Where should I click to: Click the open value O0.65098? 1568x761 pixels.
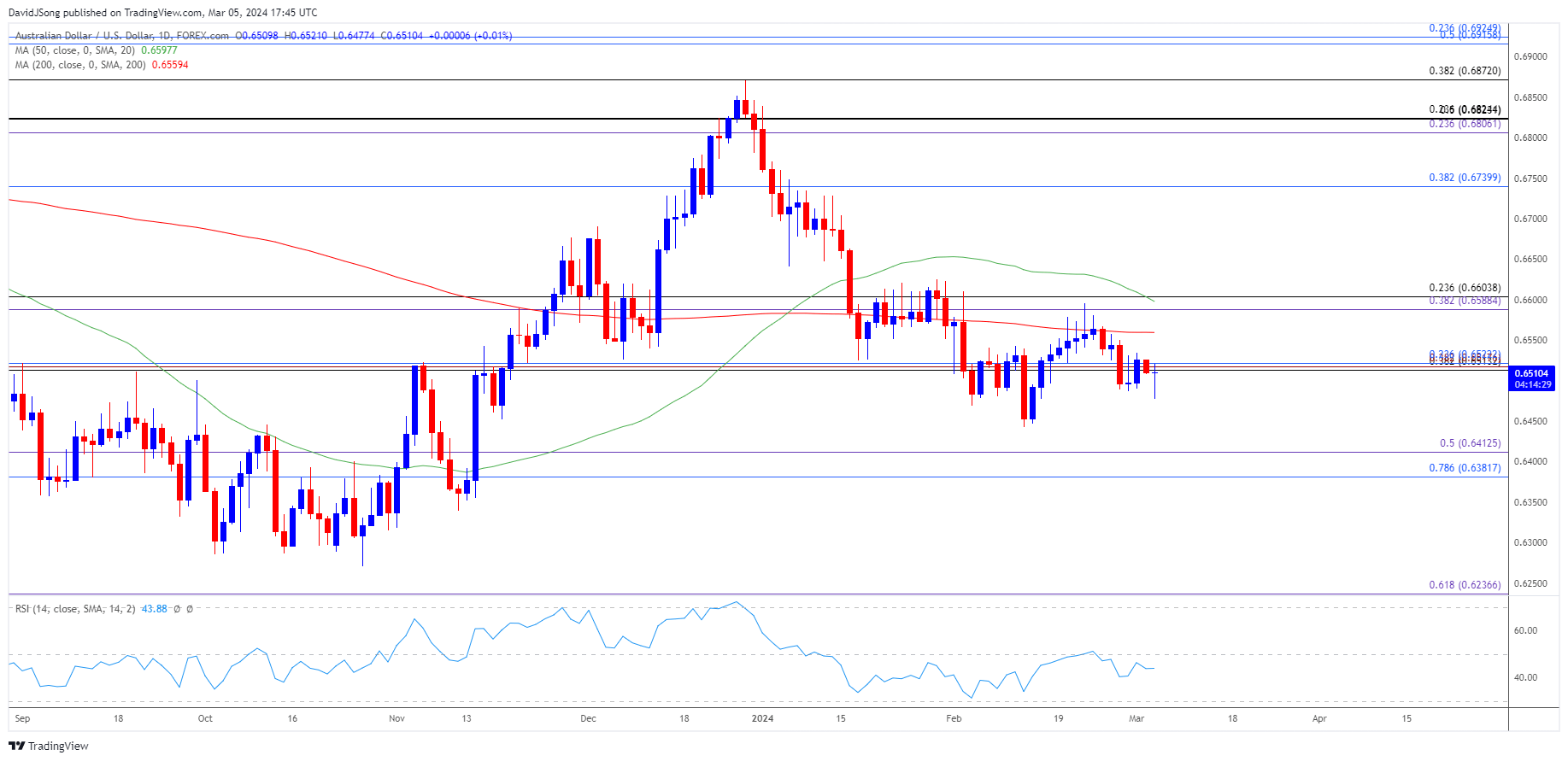click(x=256, y=36)
